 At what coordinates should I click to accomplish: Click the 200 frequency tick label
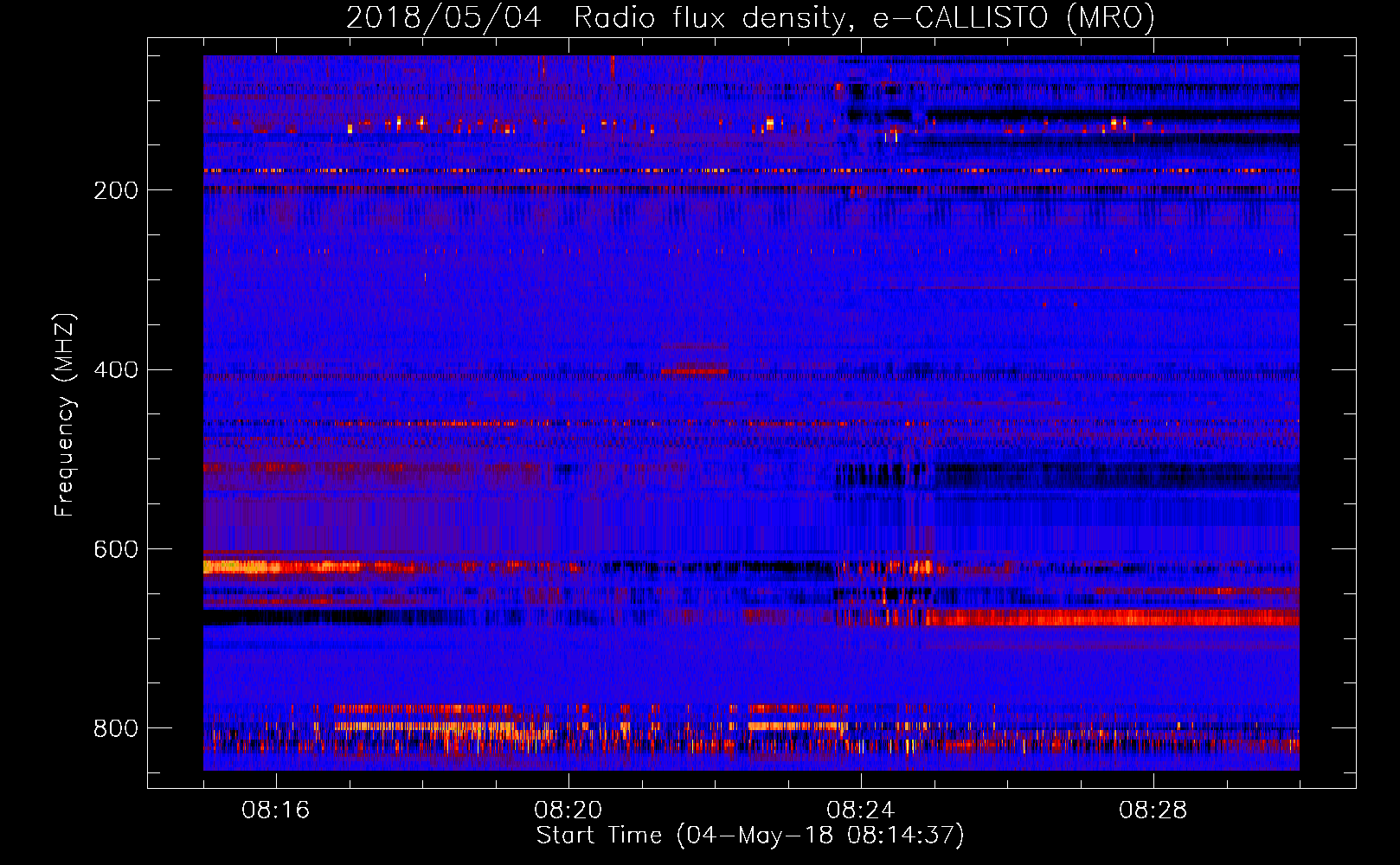coord(116,190)
